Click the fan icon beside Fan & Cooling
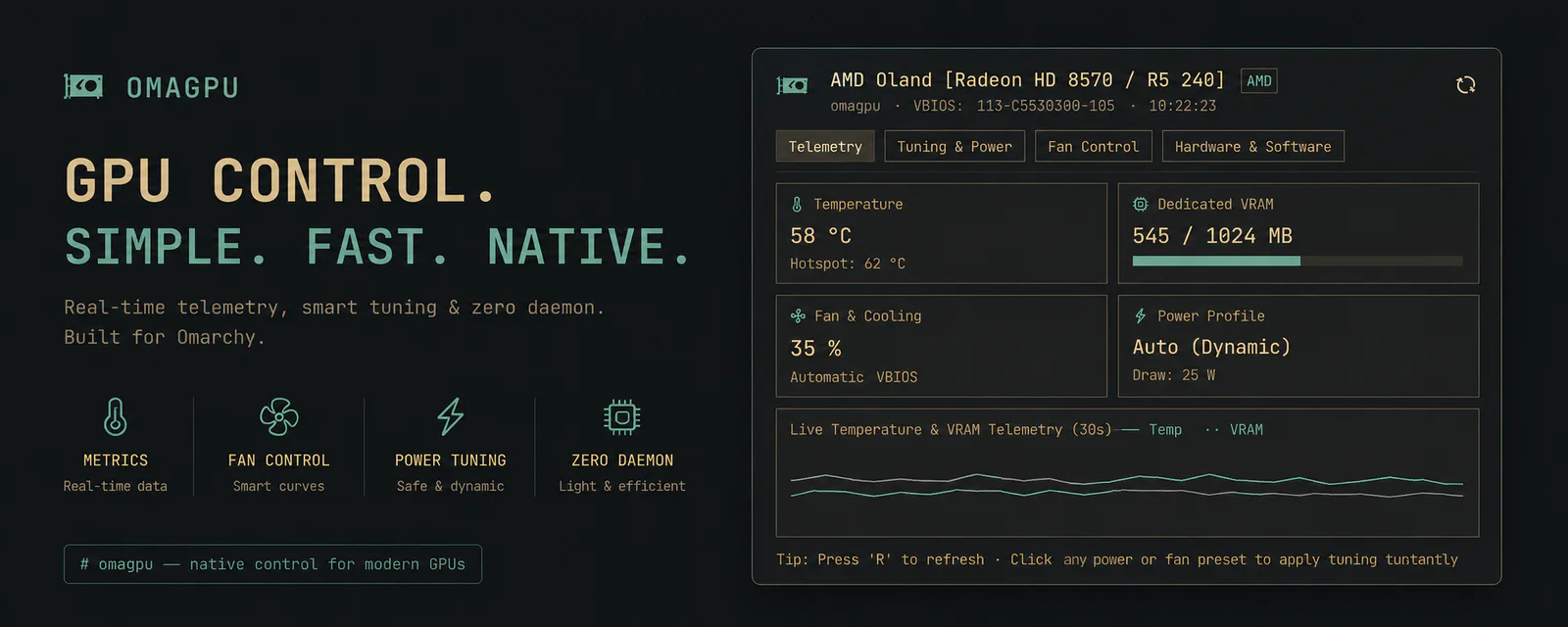Viewport: 1568px width, 627px height. (x=798, y=316)
